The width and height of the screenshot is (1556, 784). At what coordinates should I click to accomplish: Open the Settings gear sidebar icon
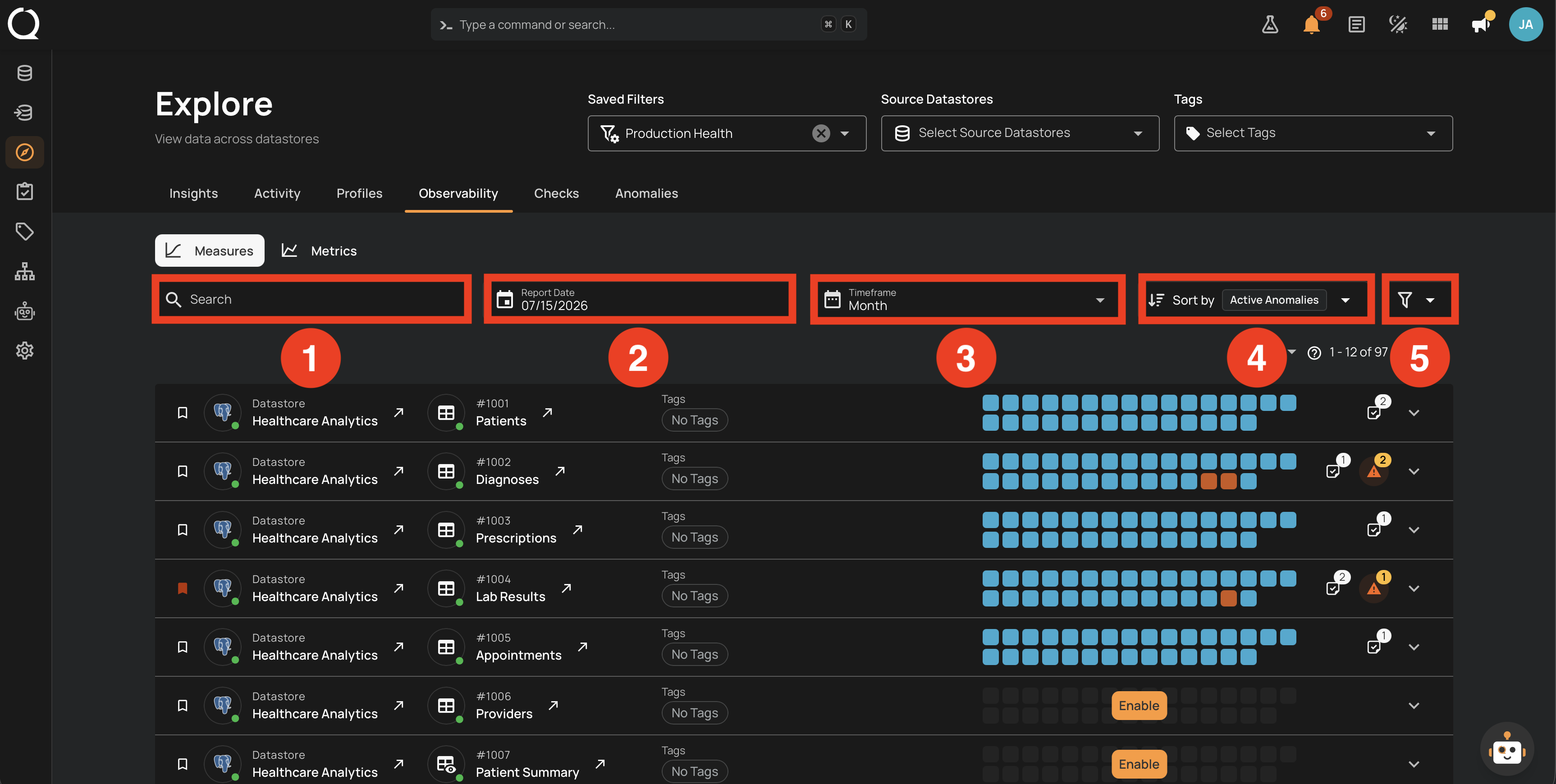click(25, 351)
